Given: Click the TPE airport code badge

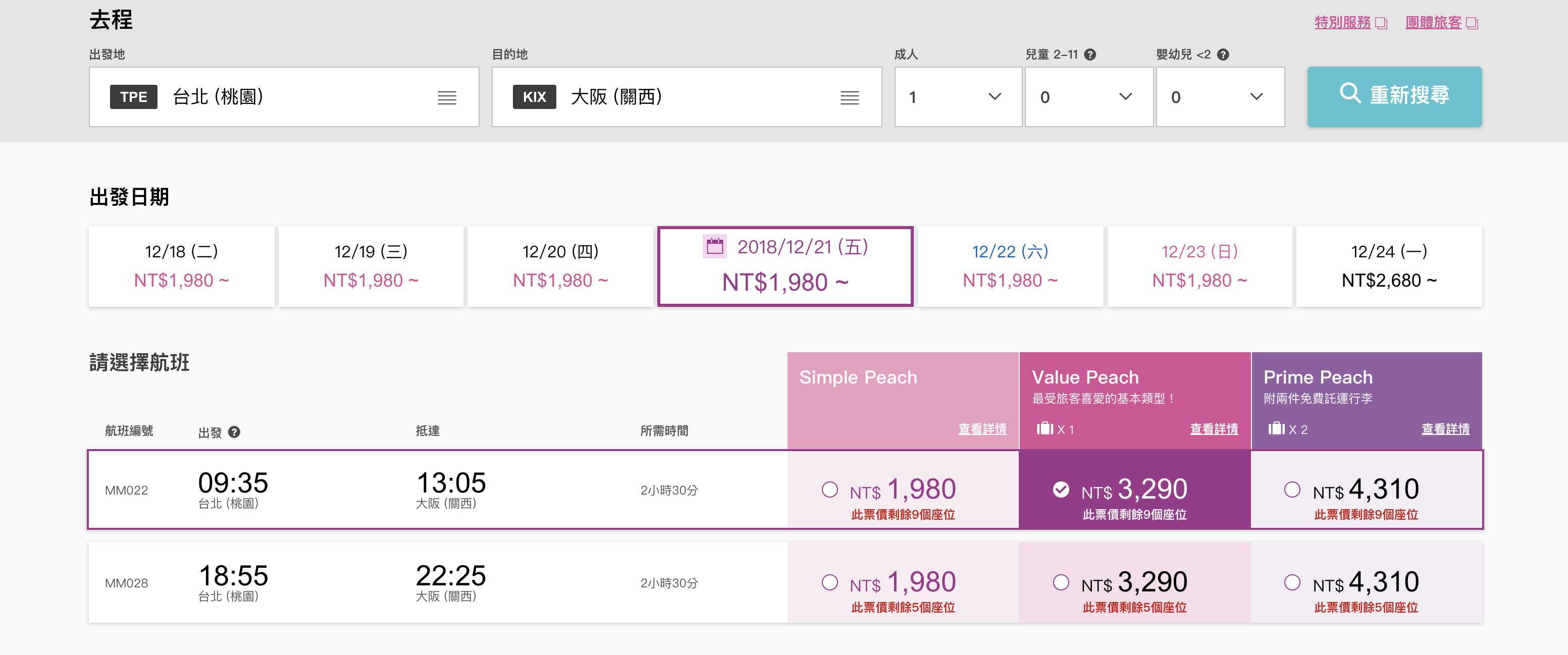Looking at the screenshot, I should pyautogui.click(x=133, y=97).
